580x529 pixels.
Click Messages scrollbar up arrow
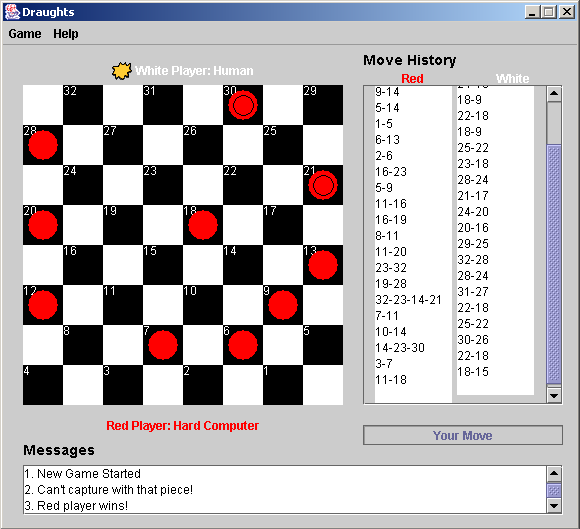click(554, 473)
